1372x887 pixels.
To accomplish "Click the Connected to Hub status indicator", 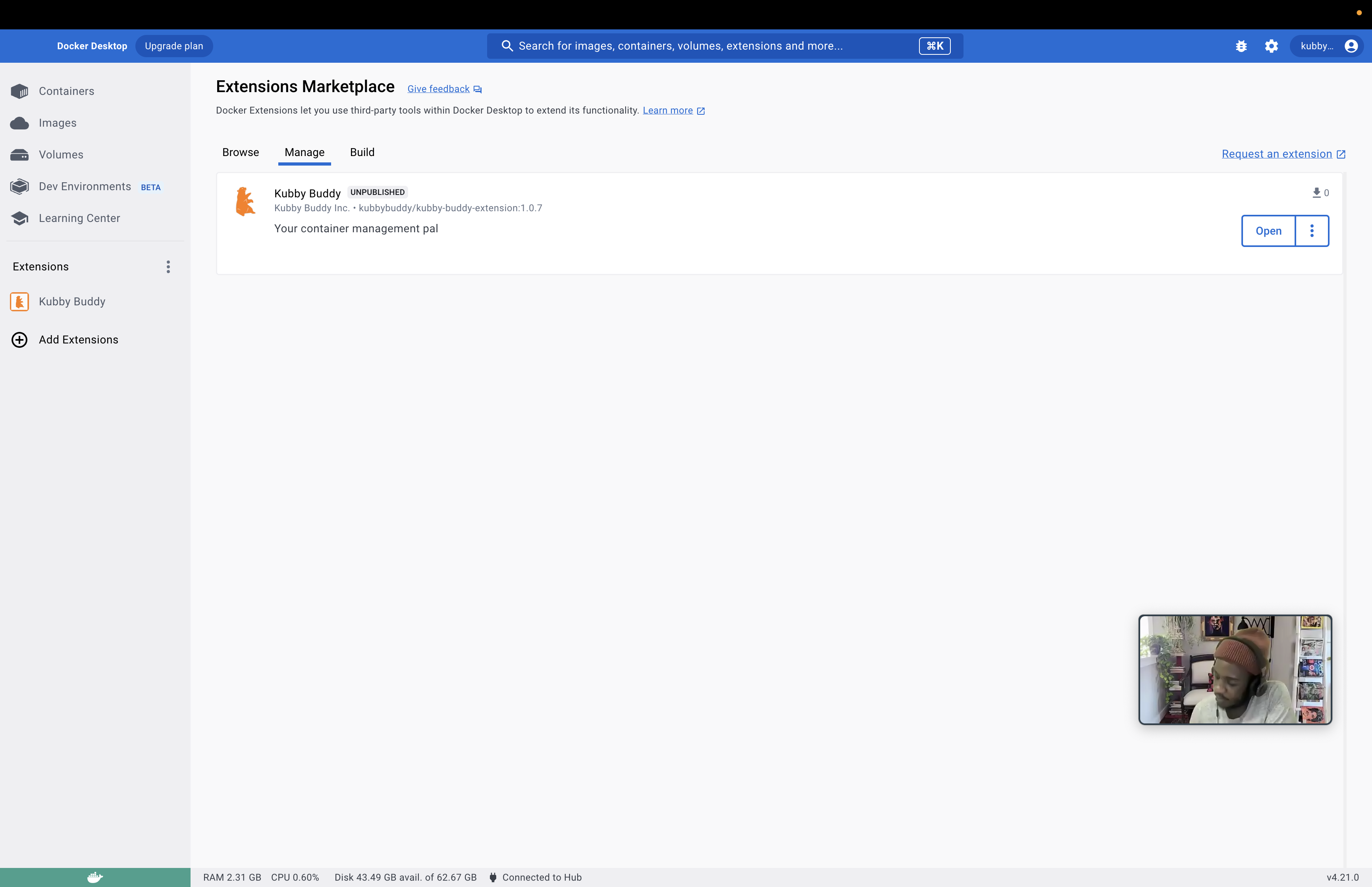I will (x=536, y=877).
